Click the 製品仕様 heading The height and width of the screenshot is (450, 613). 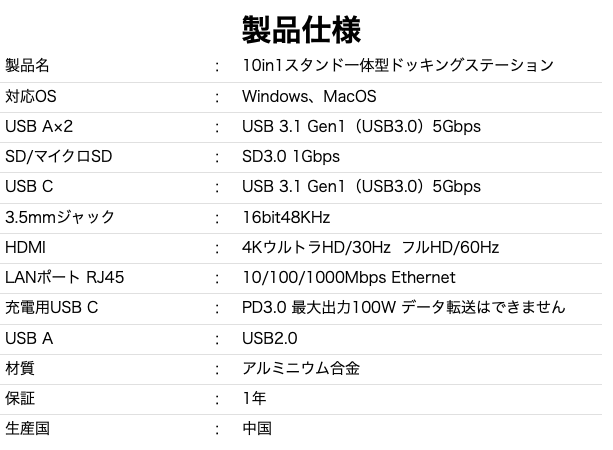[301, 30]
